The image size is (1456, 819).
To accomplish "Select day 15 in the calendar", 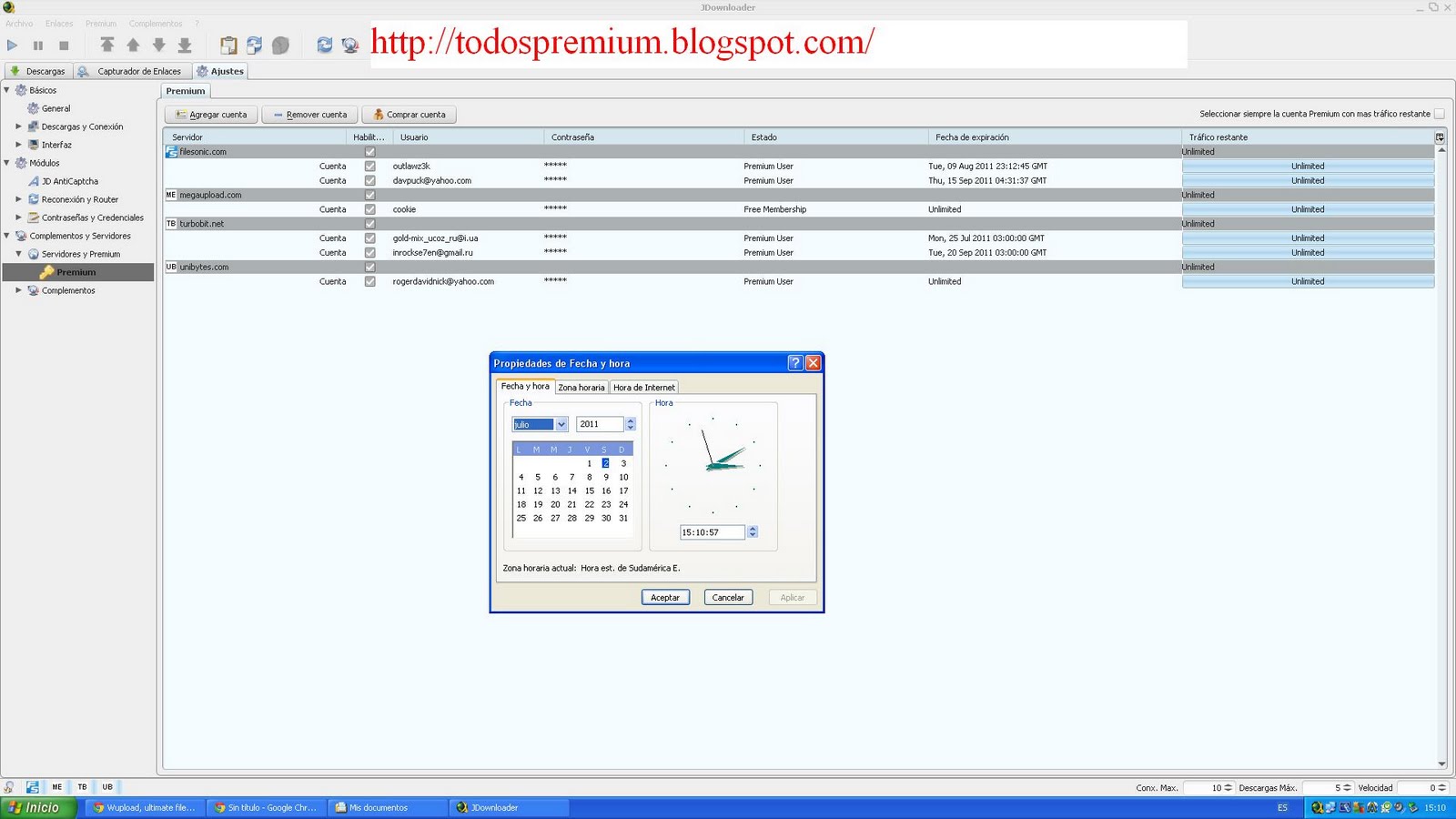I will pos(589,490).
